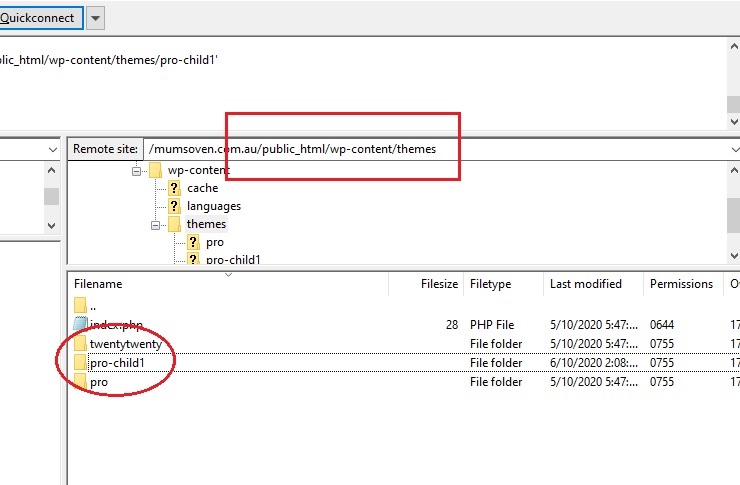This screenshot has width=740, height=485.
Task: Click the wp-content folder icon in tree
Action: click(155, 170)
